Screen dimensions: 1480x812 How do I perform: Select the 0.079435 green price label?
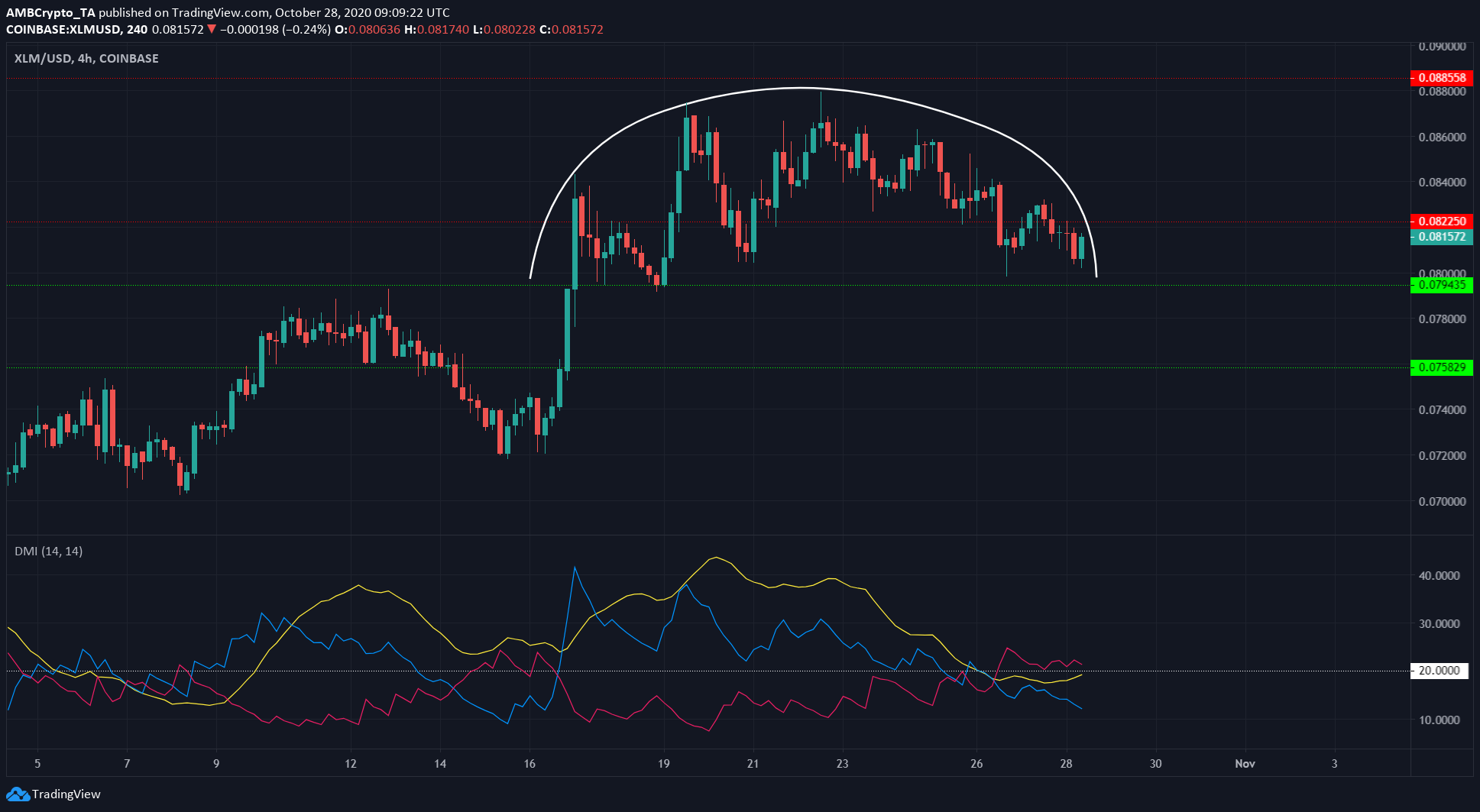pyautogui.click(x=1441, y=286)
